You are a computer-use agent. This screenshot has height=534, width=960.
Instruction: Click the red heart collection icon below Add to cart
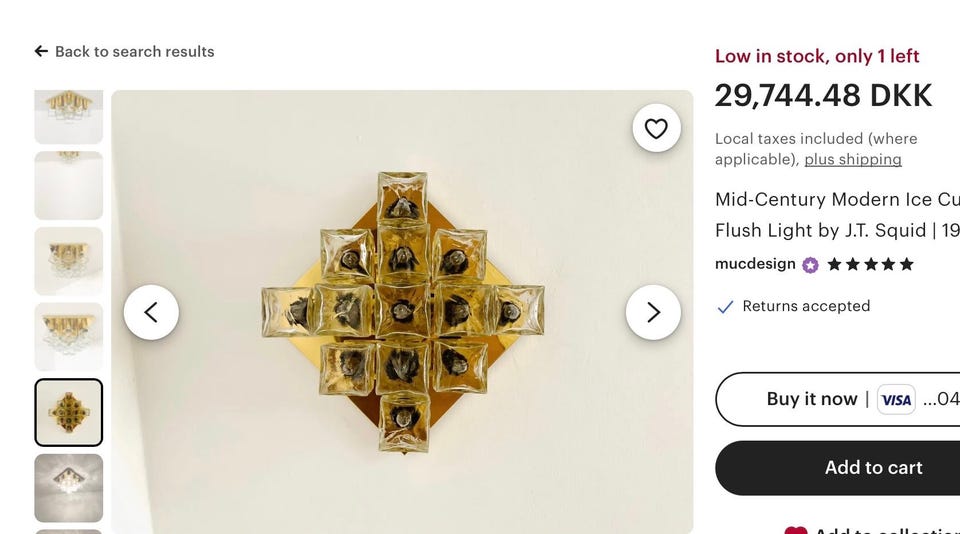tap(795, 530)
